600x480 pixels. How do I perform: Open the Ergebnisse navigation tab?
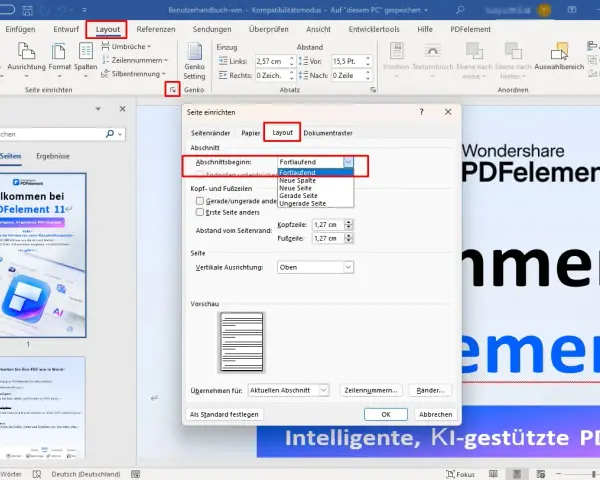53,156
